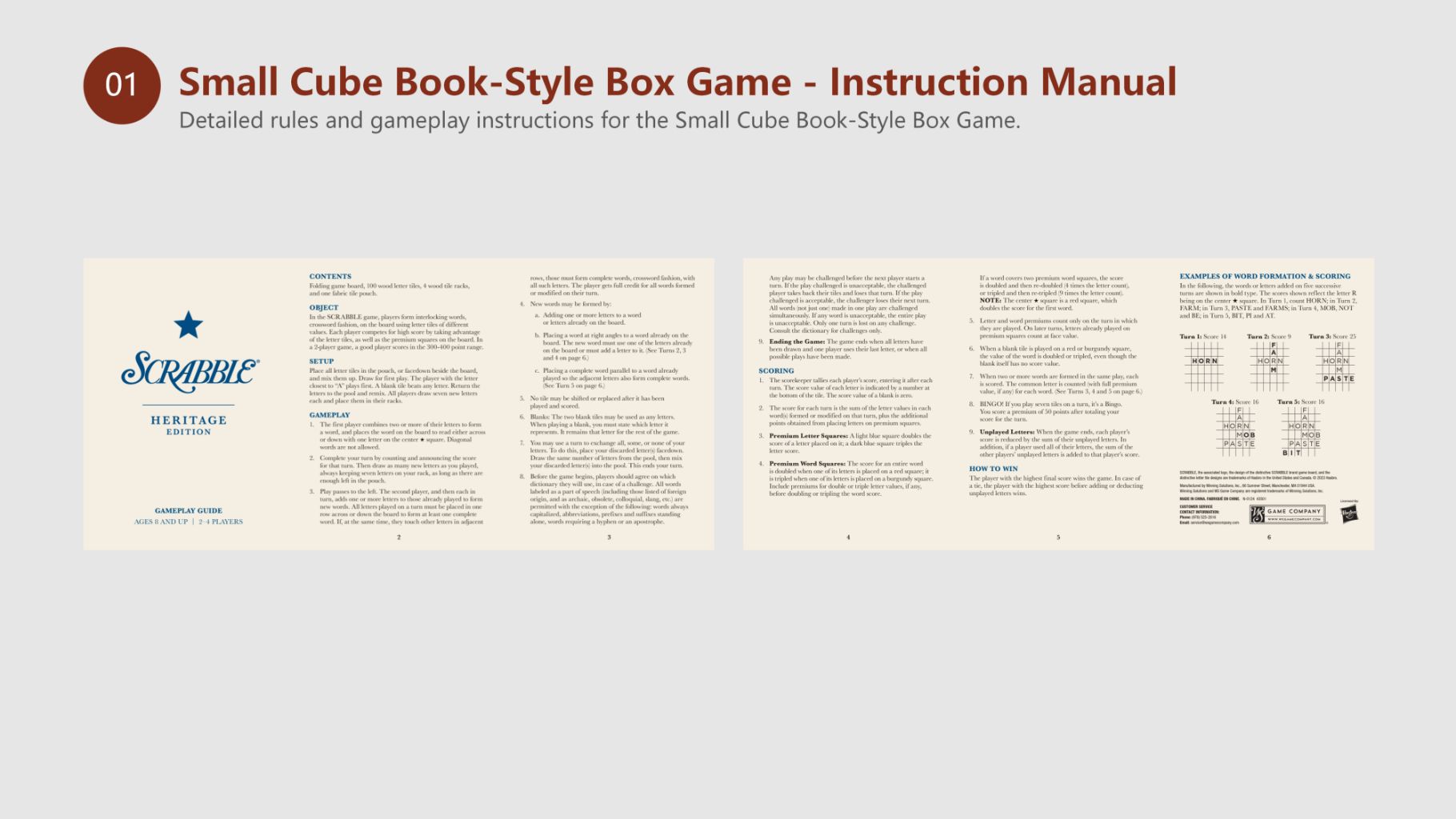Click the red 01 circle badge
Viewport: 1456px width, 819px height.
(x=122, y=85)
